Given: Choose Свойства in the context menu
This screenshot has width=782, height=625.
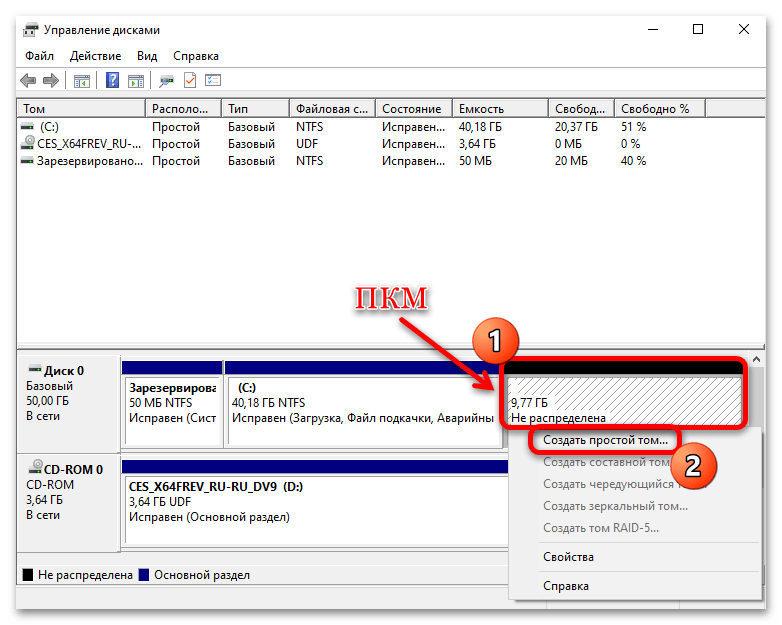Looking at the screenshot, I should tap(568, 557).
